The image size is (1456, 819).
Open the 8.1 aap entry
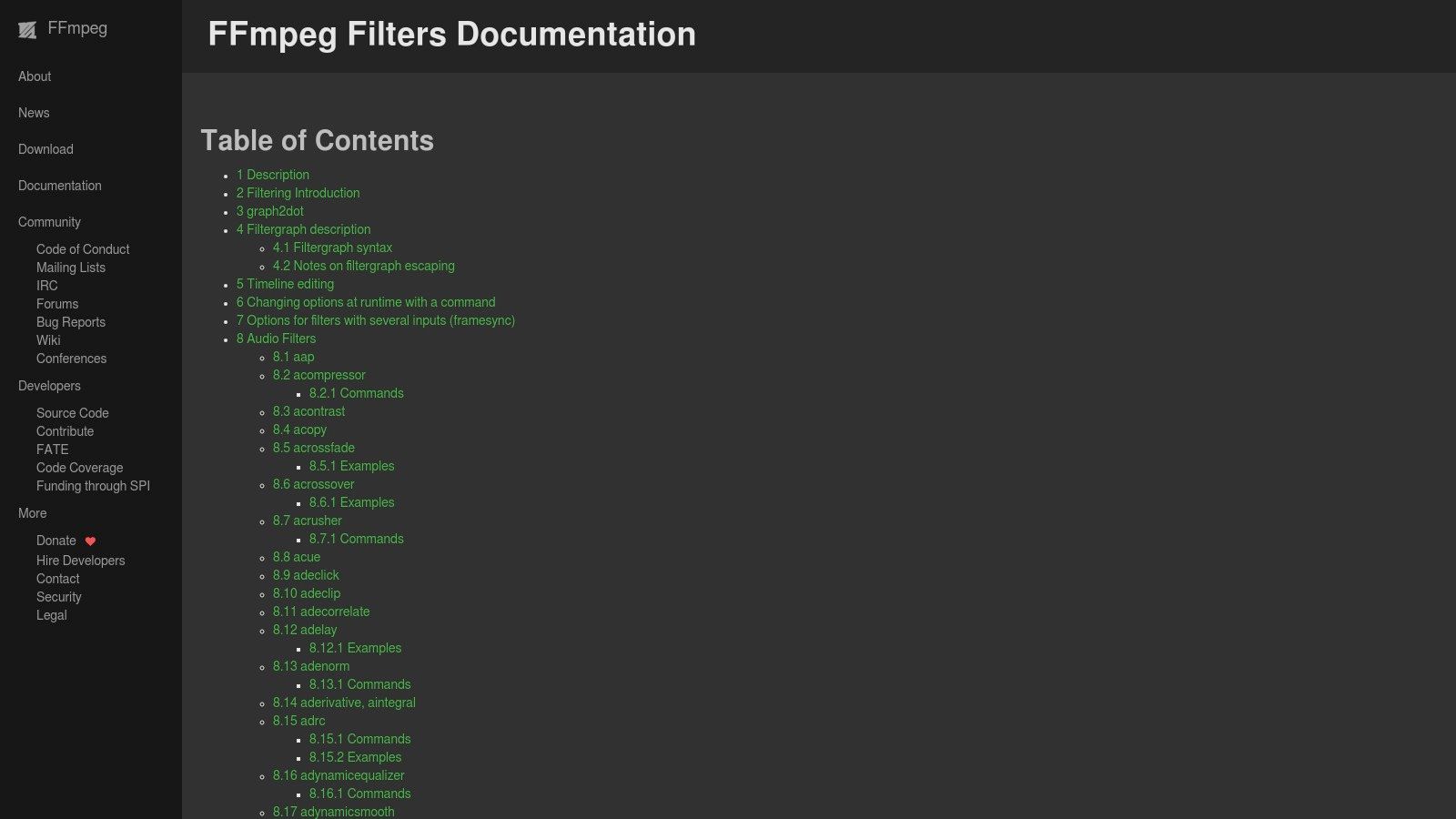tap(293, 357)
